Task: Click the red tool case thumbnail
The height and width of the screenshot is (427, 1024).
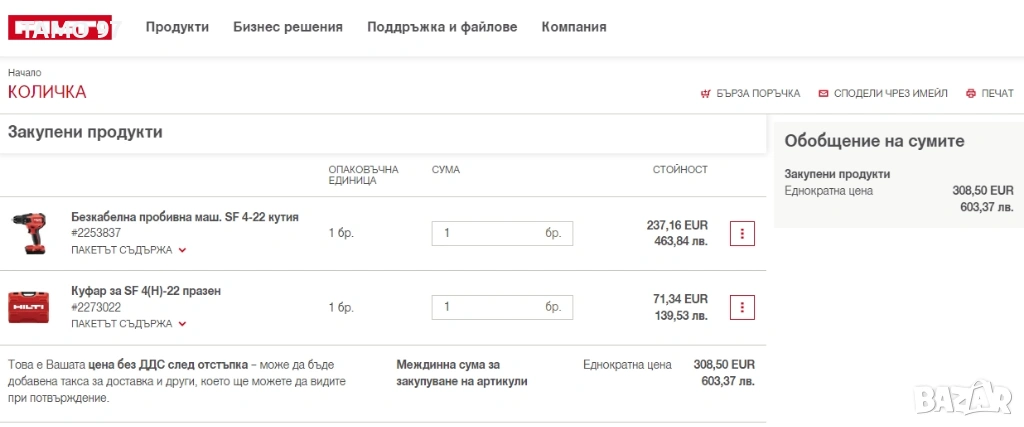Action: pos(28,307)
